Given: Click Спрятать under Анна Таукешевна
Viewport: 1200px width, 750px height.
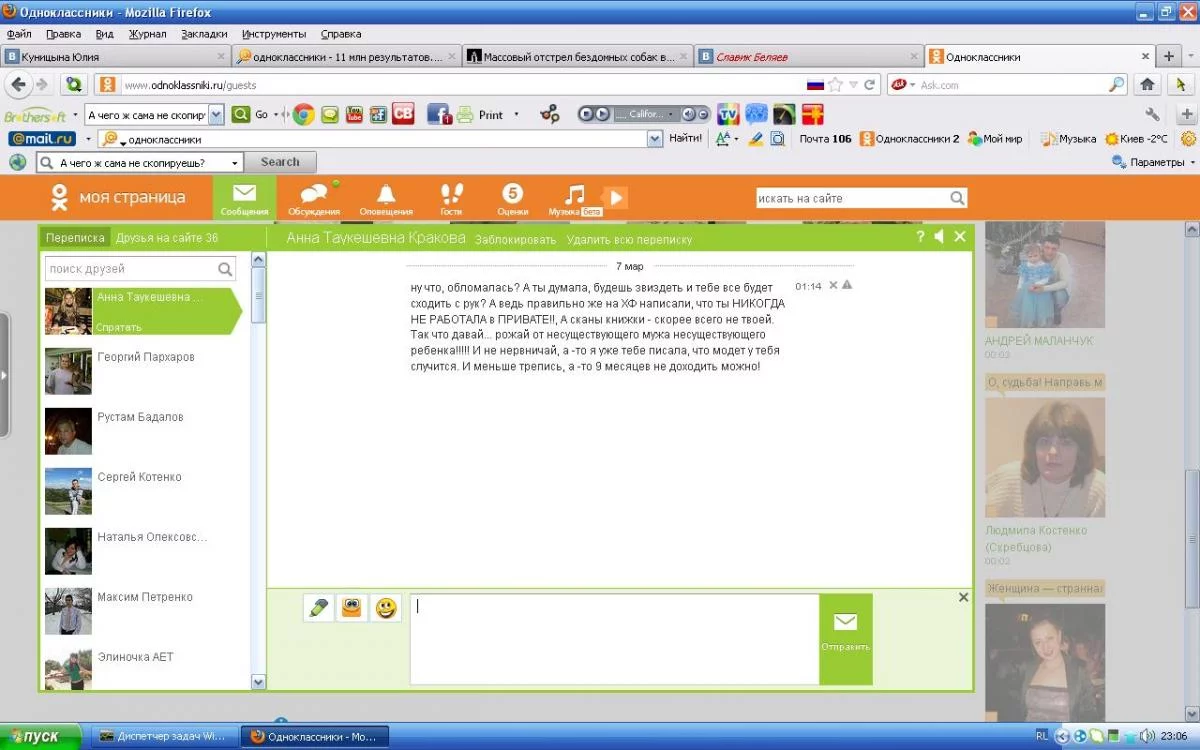Looking at the screenshot, I should [x=119, y=327].
